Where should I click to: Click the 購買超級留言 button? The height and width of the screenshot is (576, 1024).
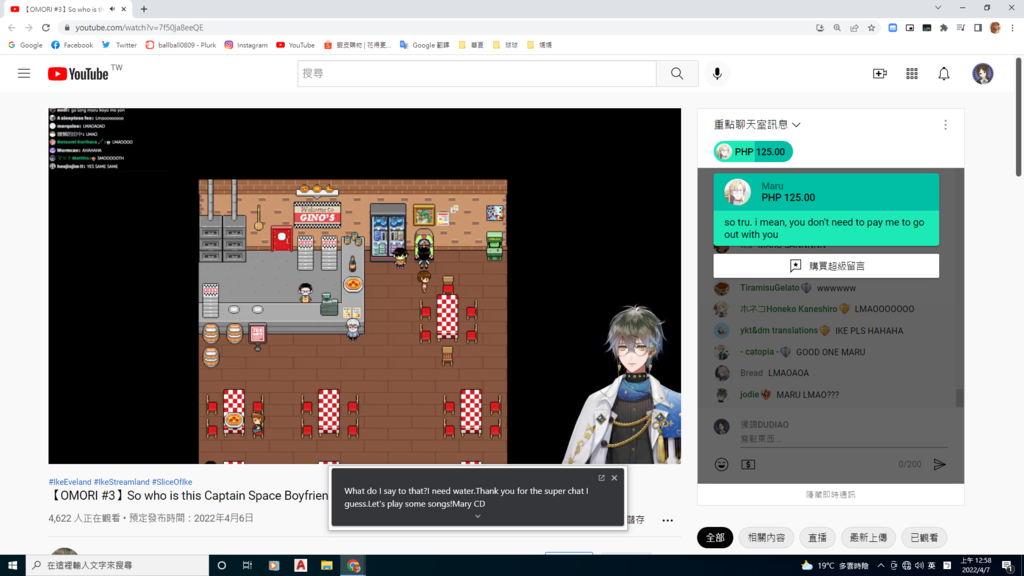[826, 266]
